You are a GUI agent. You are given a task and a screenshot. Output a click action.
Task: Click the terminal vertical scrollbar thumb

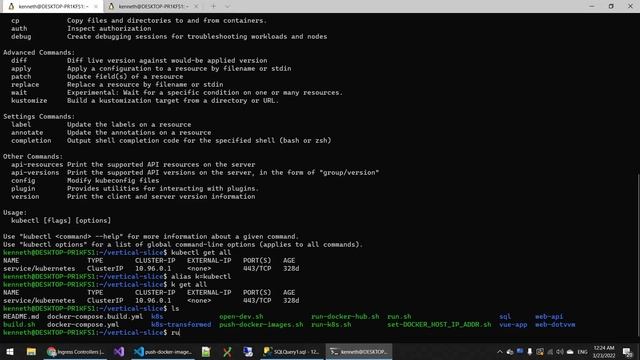click(x=638, y=255)
